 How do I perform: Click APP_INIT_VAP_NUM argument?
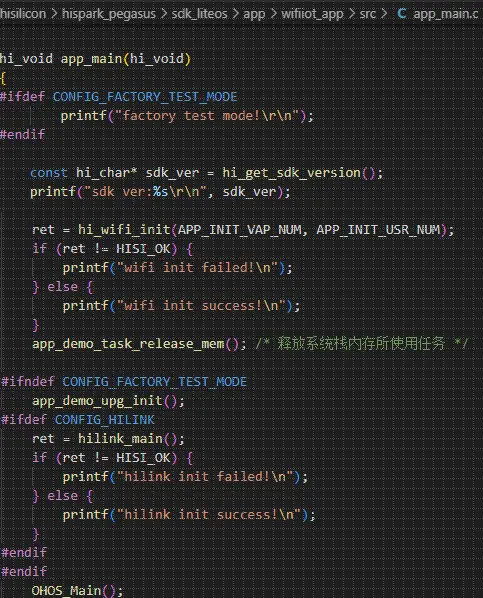[x=239, y=230]
